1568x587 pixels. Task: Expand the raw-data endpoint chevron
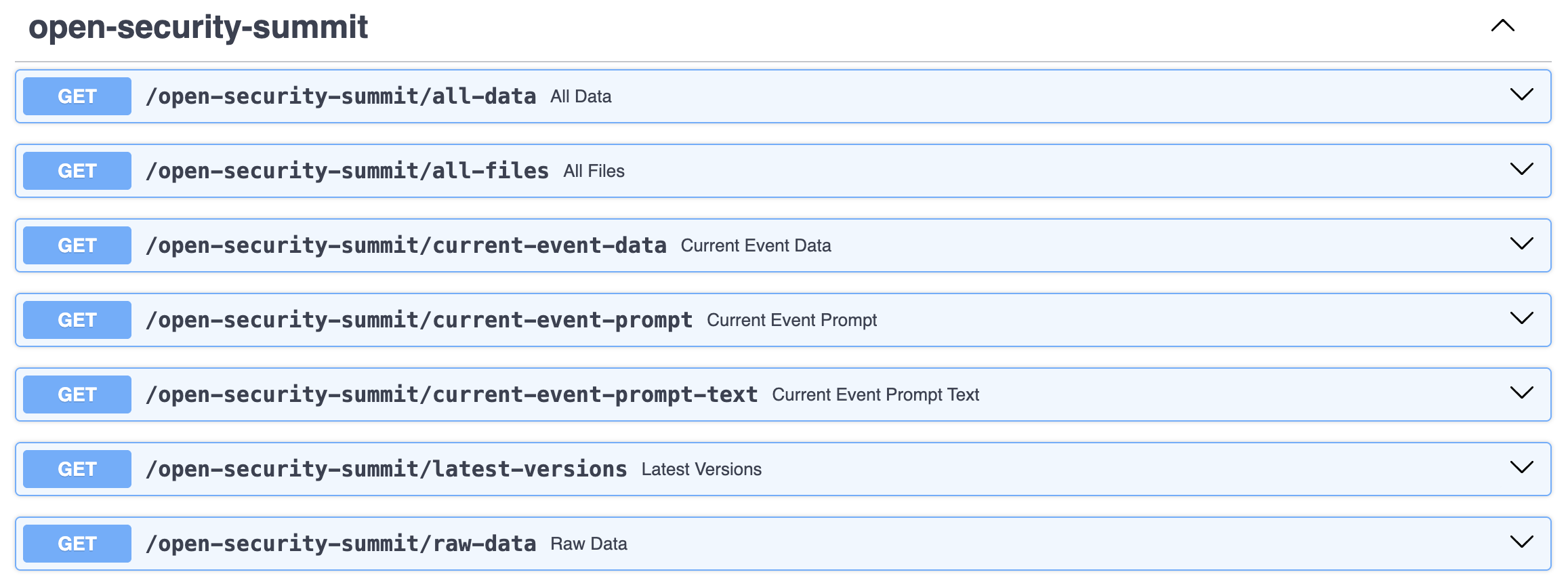point(1521,542)
